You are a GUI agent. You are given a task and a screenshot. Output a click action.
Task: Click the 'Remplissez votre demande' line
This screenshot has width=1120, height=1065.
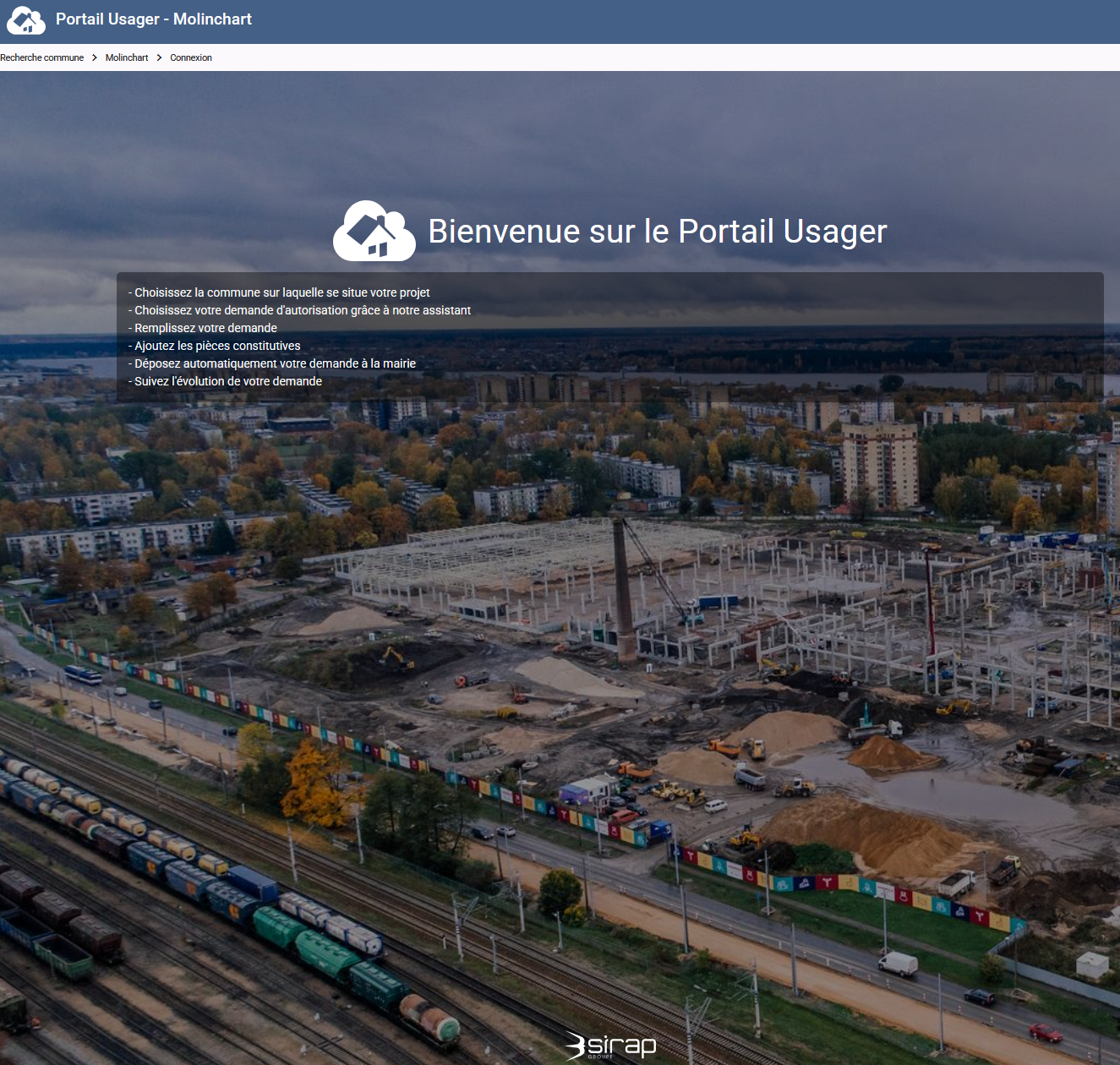point(205,328)
